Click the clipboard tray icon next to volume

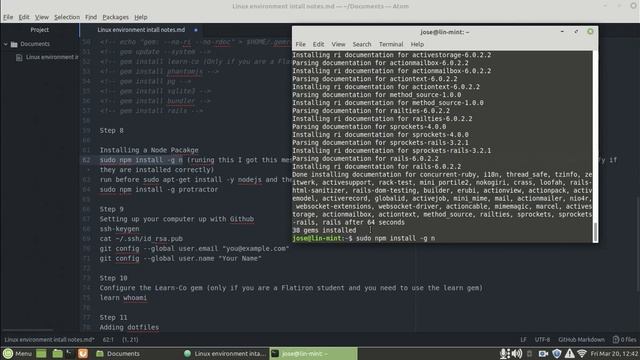(x=529, y=353)
